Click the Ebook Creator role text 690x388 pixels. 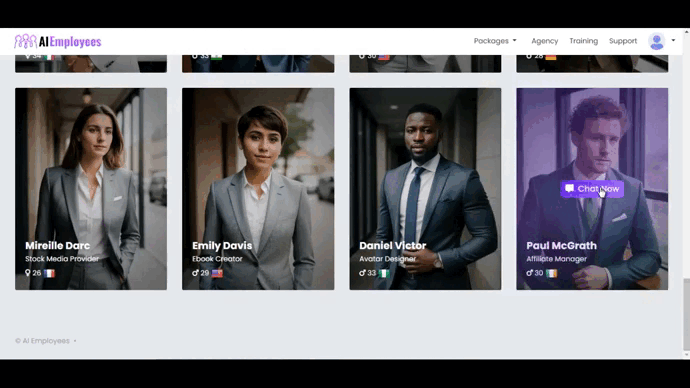[217, 259]
